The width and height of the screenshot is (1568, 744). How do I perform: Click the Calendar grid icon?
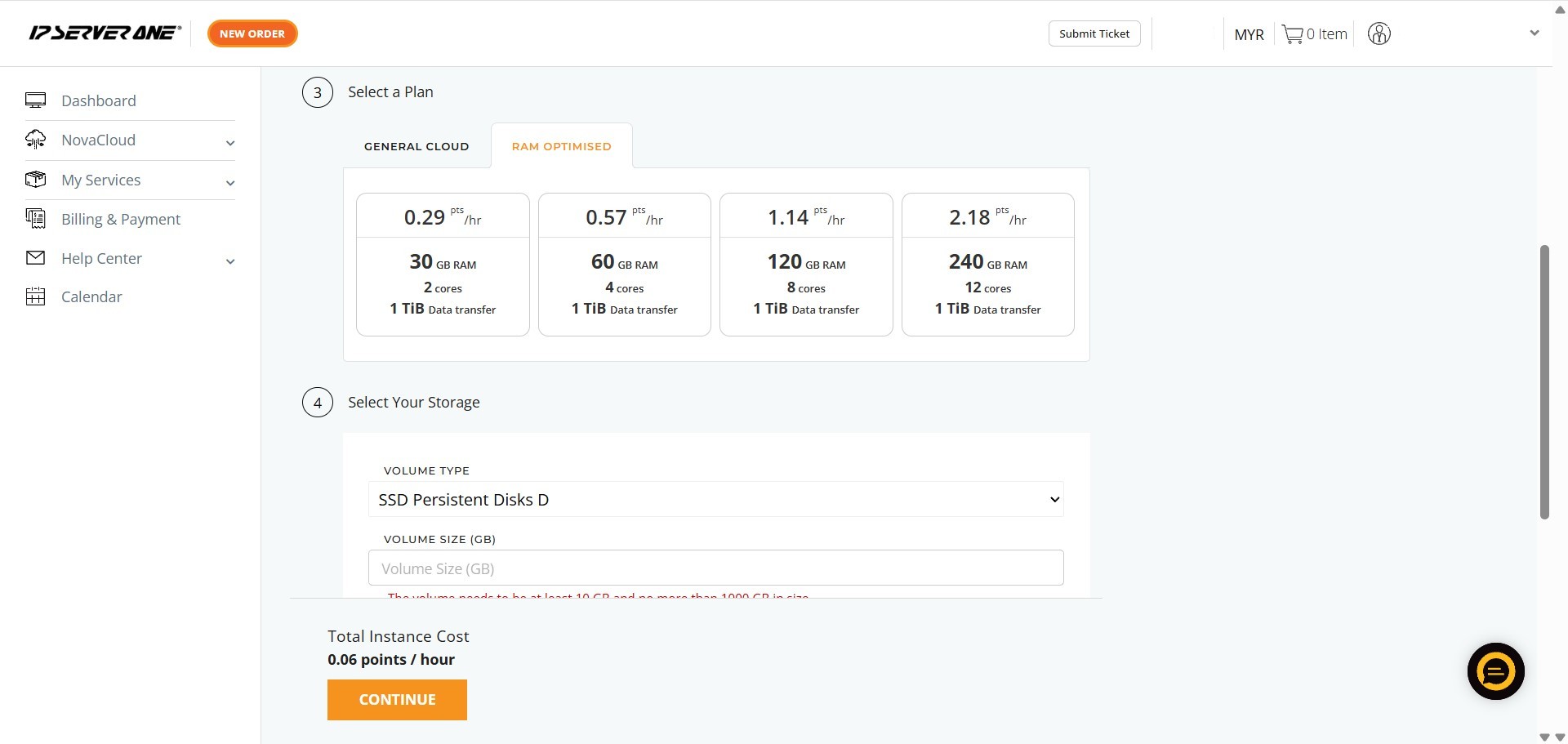click(35, 296)
